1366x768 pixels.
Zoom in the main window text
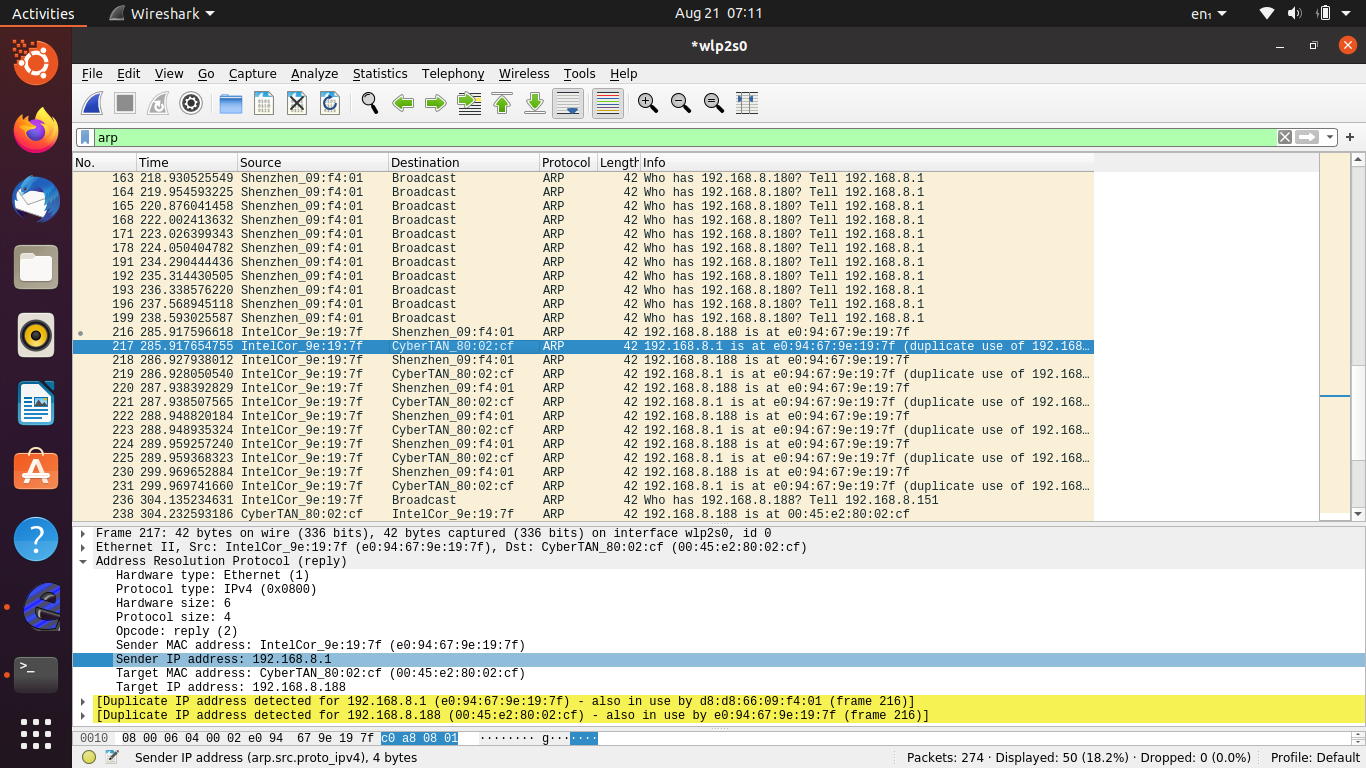648,103
